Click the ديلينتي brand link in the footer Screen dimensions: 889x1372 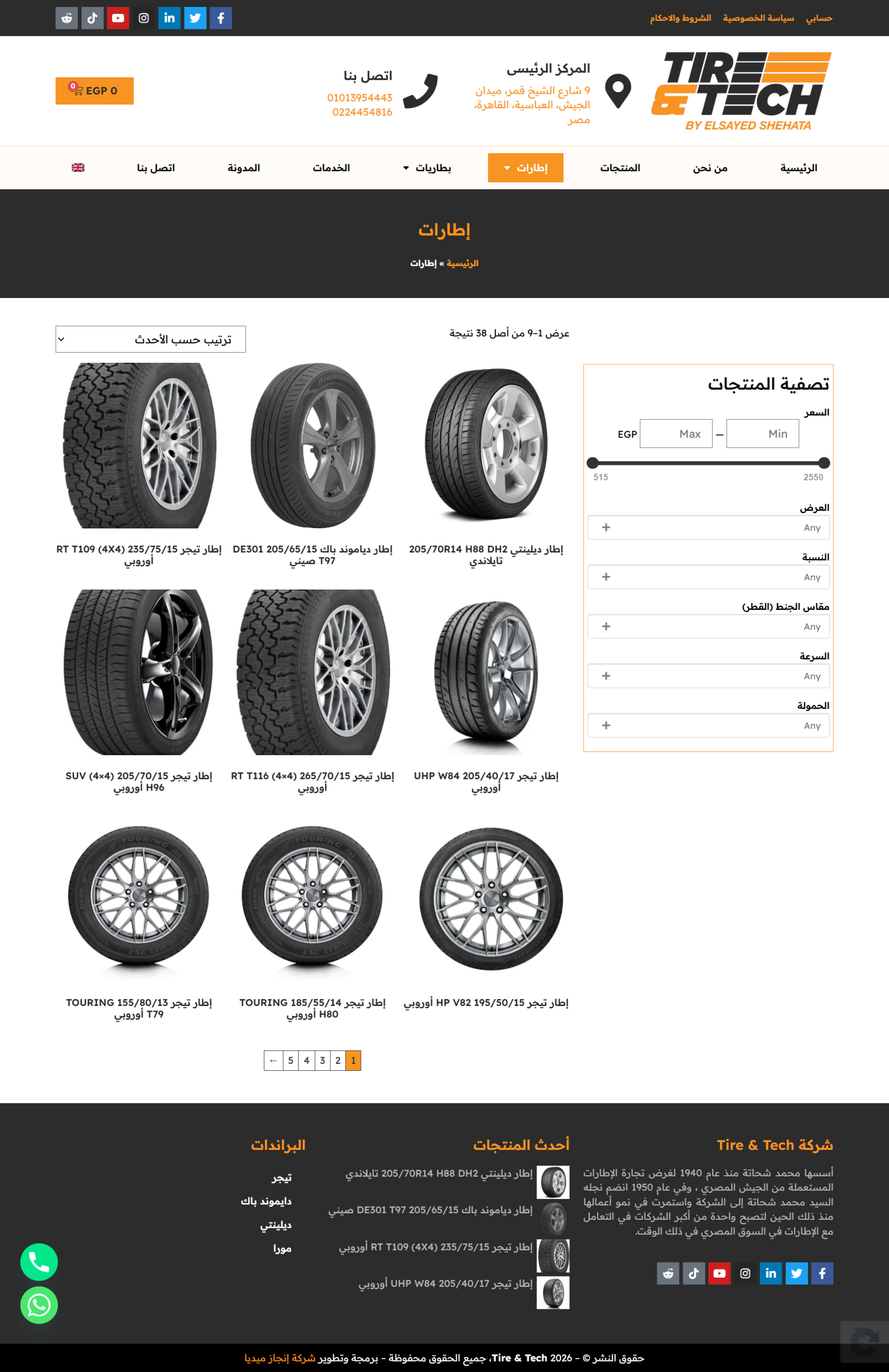276,1225
